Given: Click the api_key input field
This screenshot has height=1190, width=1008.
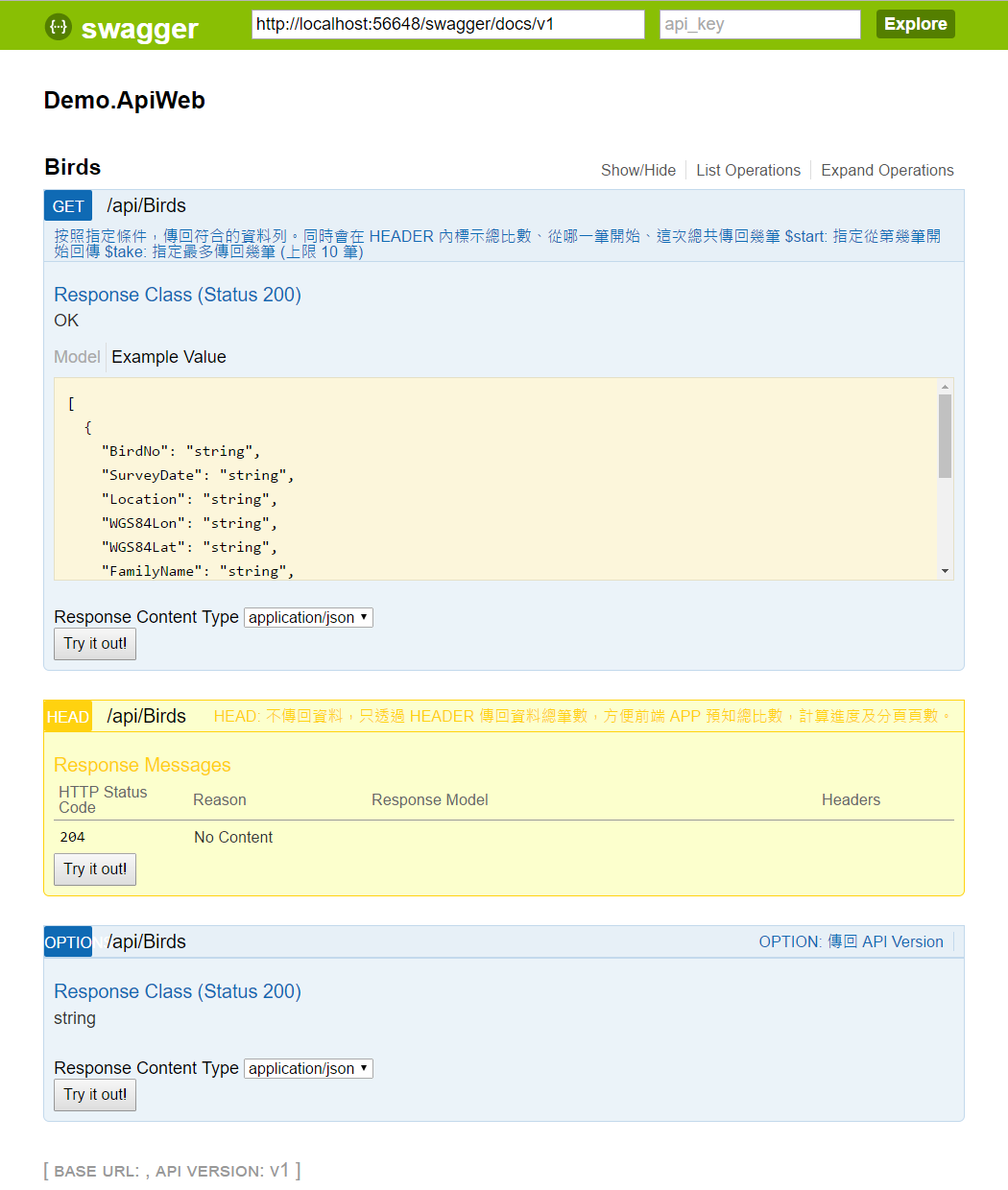Looking at the screenshot, I should (x=758, y=23).
